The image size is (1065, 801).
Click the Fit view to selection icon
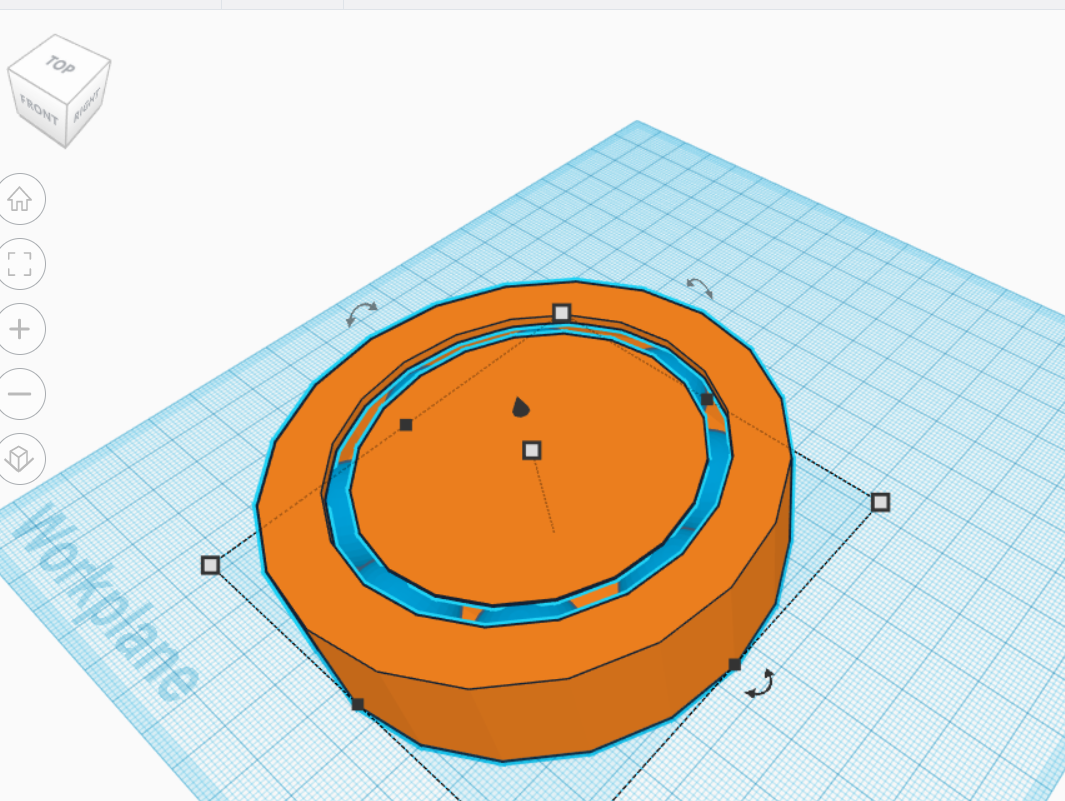(x=21, y=264)
